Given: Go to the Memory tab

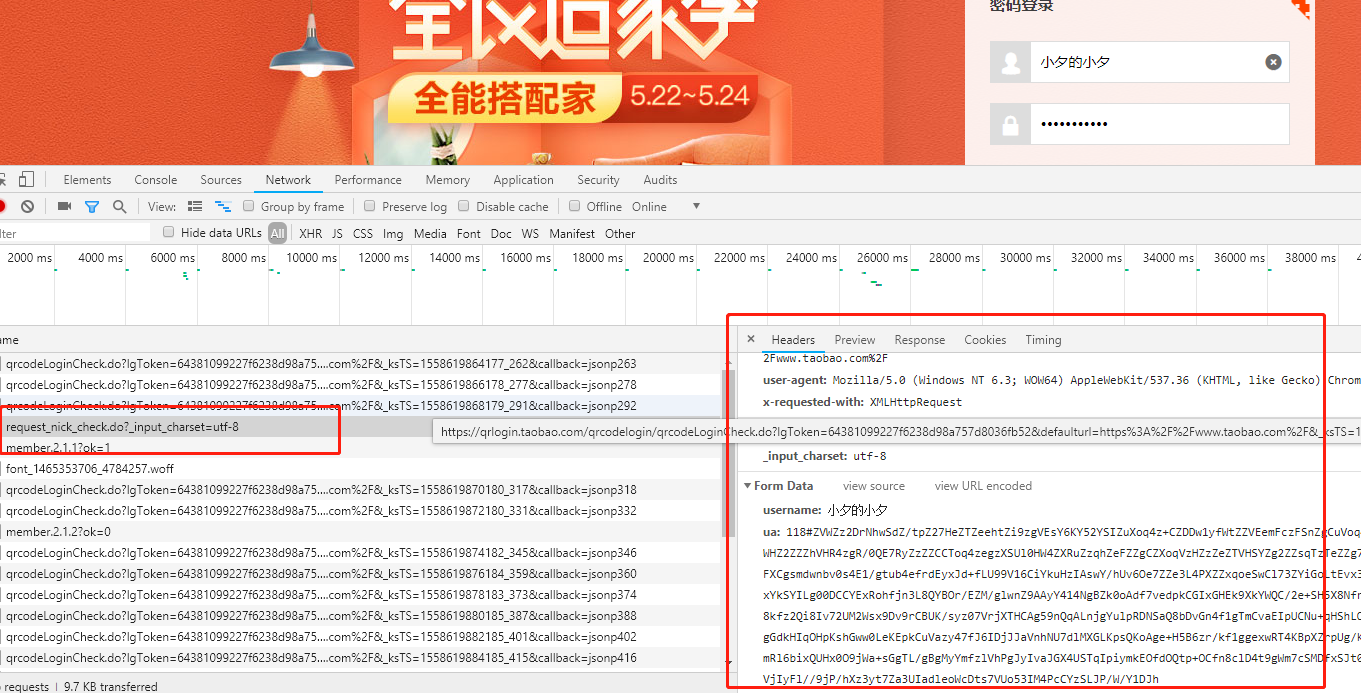Looking at the screenshot, I should tap(447, 180).
